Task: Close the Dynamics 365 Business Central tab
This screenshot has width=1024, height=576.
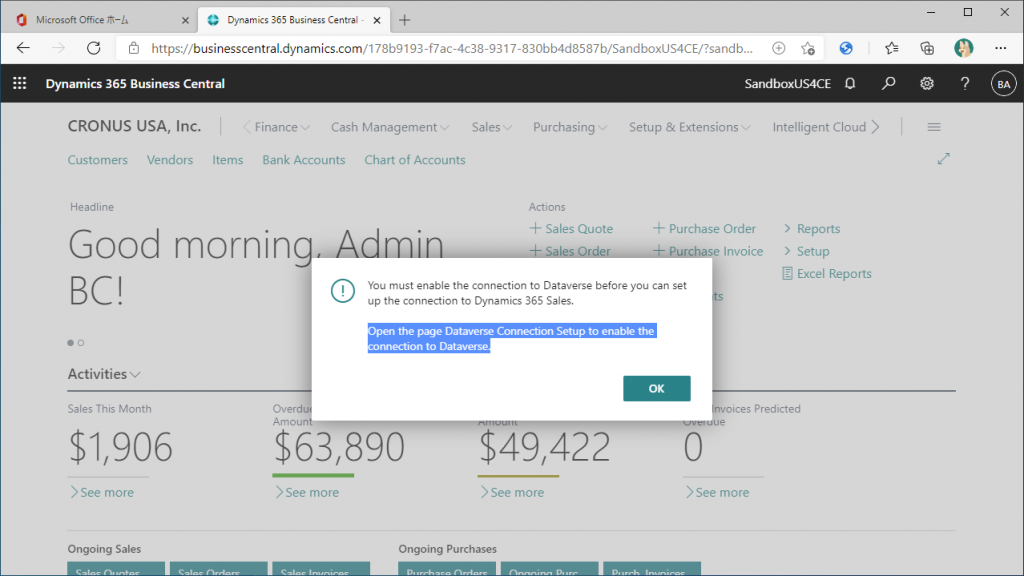Action: (x=377, y=20)
